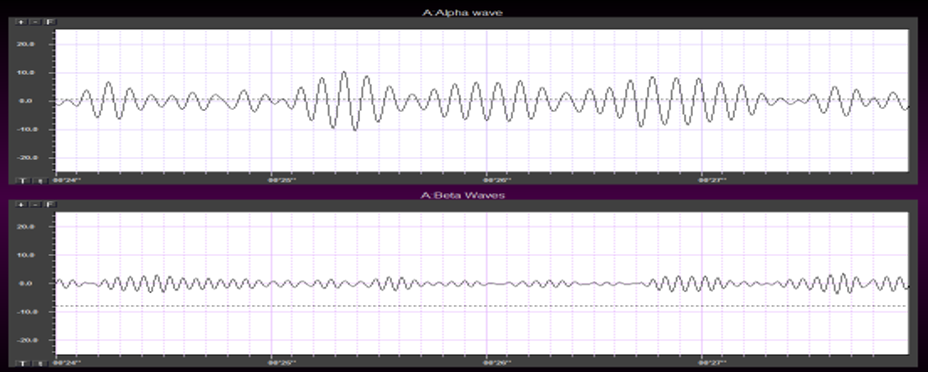The height and width of the screenshot is (372, 928).
Task: Select the A:Beta Waves graph title
Action: pyautogui.click(x=463, y=195)
